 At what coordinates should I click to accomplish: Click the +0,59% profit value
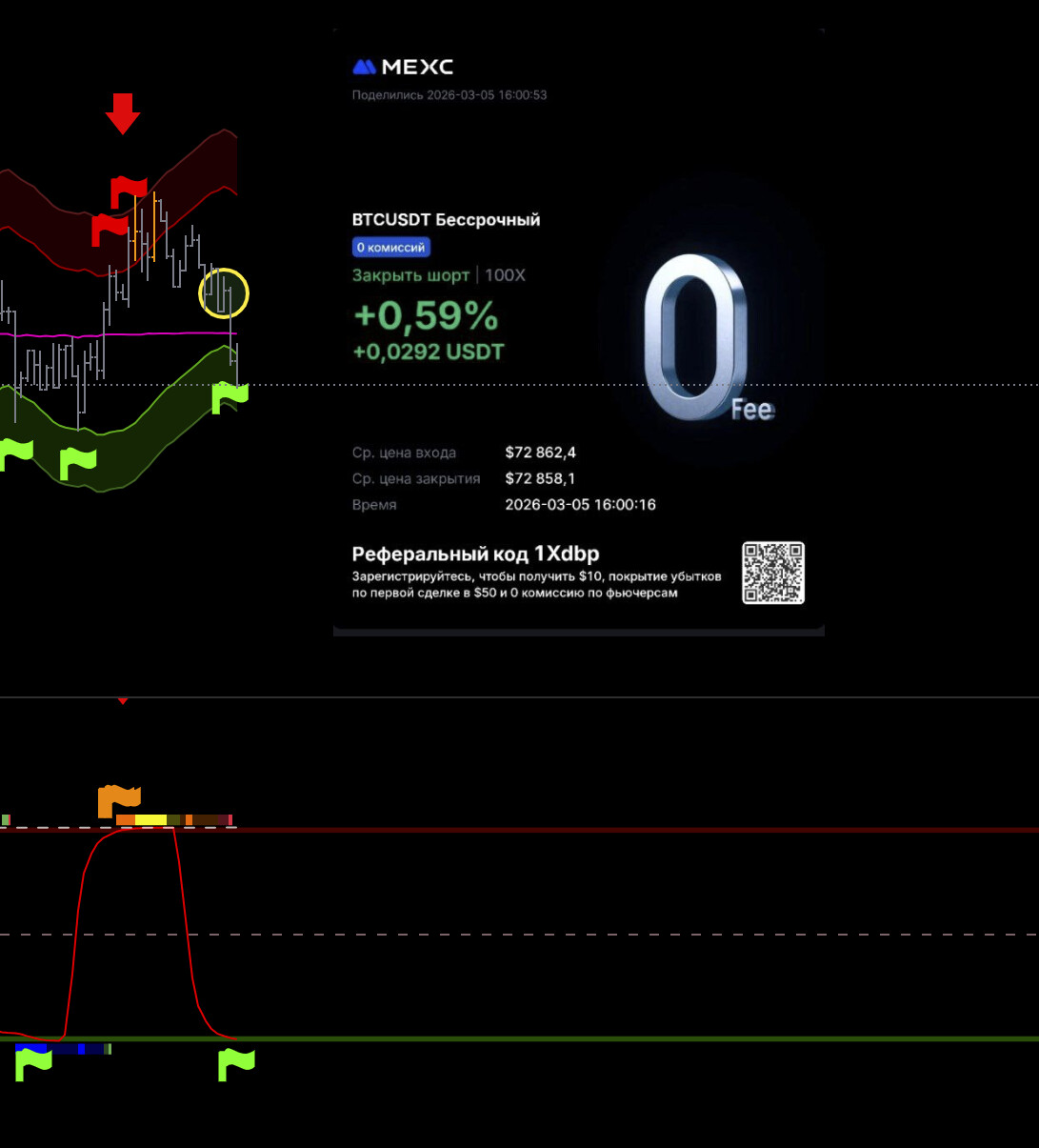pyautogui.click(x=426, y=315)
